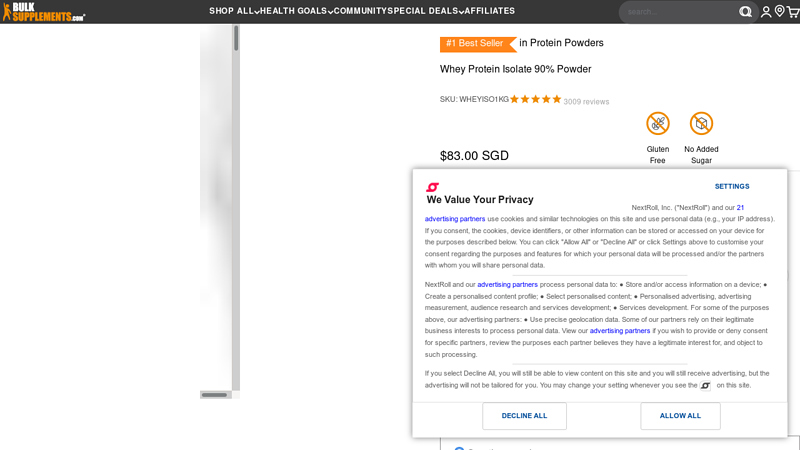Click the search magnifier icon
Viewport: 800px width, 450px height.
point(745,12)
